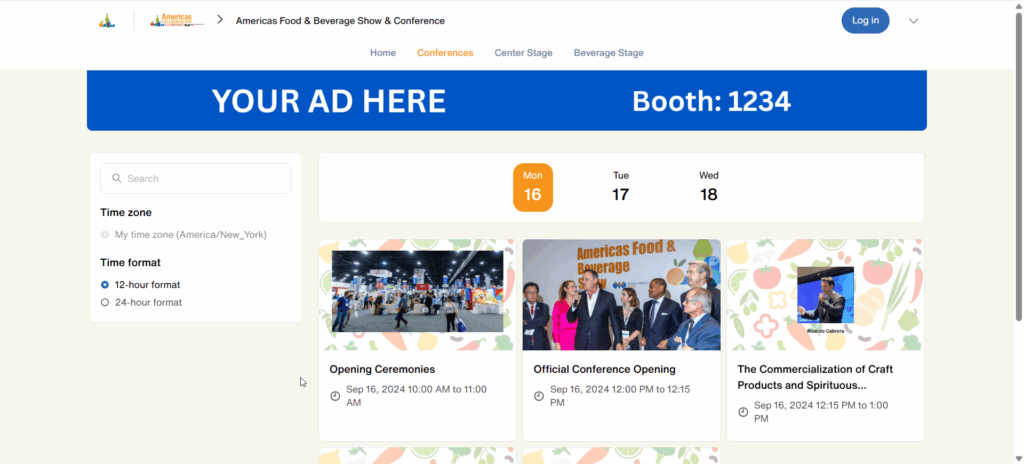Image resolution: width=1024 pixels, height=464 pixels.
Task: Click clock icon under Official Conference Opening
Action: [539, 396]
